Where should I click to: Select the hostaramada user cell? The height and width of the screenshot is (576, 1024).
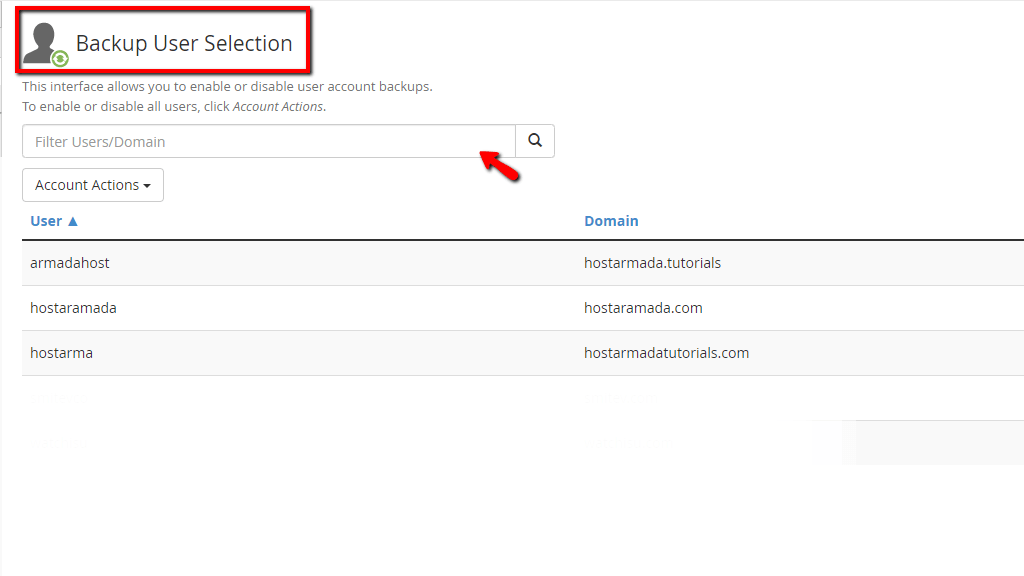73,308
